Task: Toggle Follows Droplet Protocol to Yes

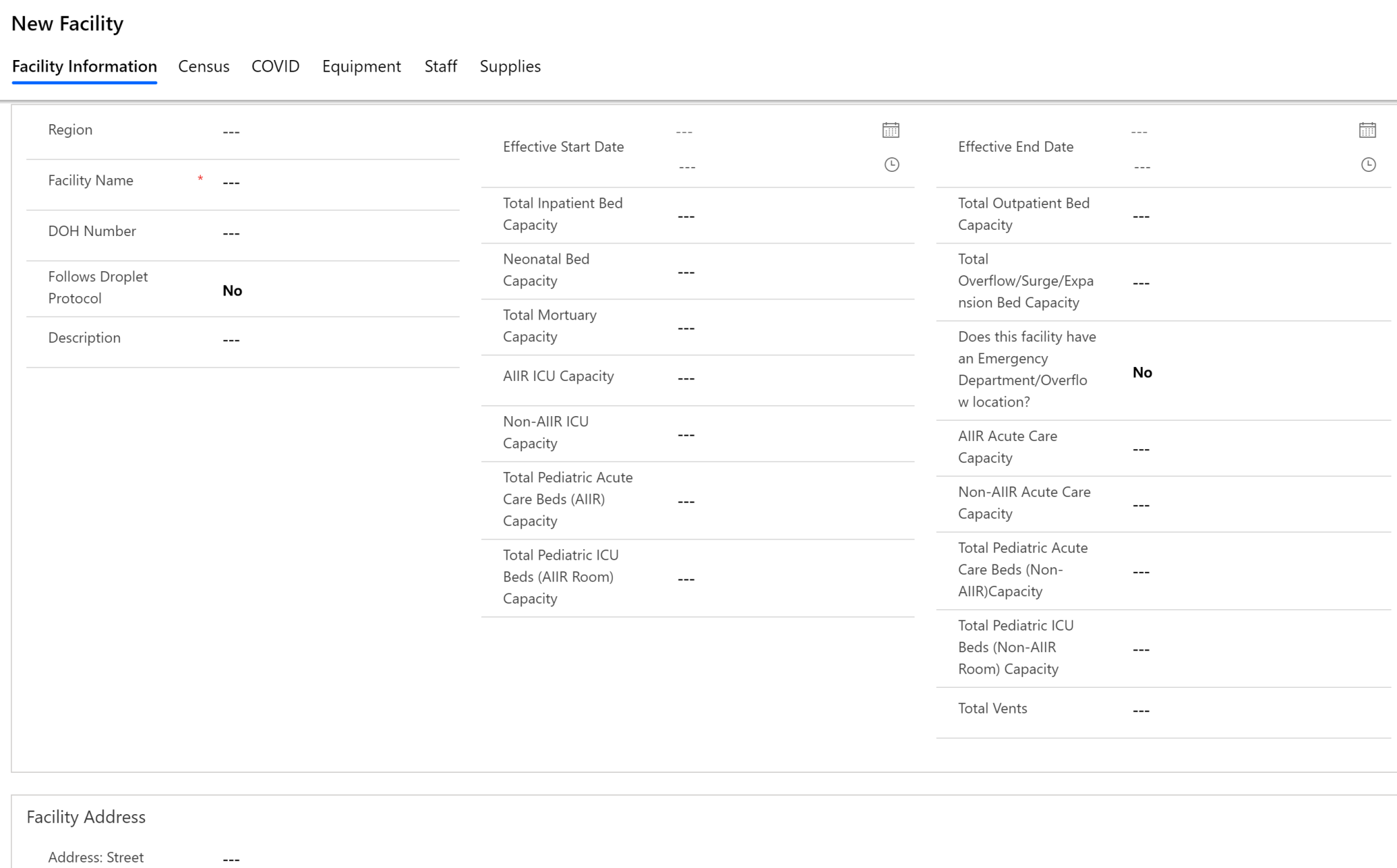Action: 232,291
